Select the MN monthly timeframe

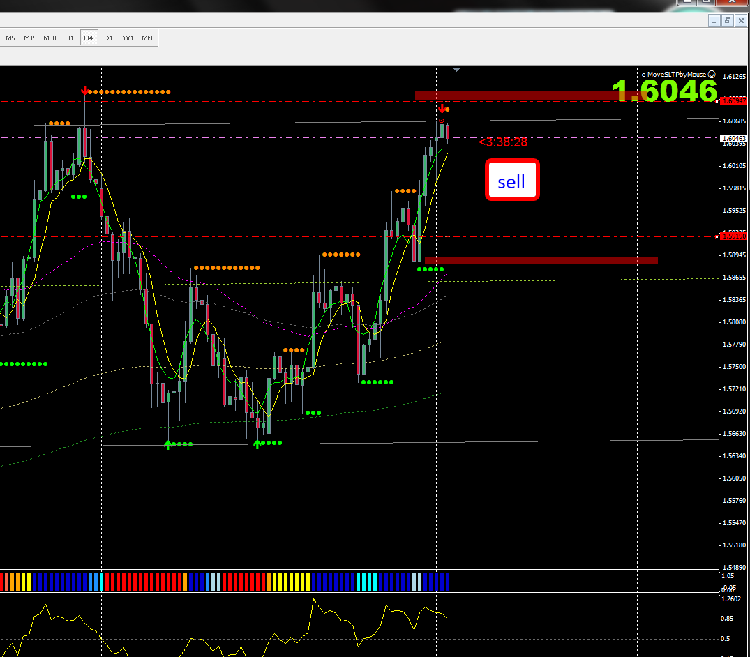(147, 38)
